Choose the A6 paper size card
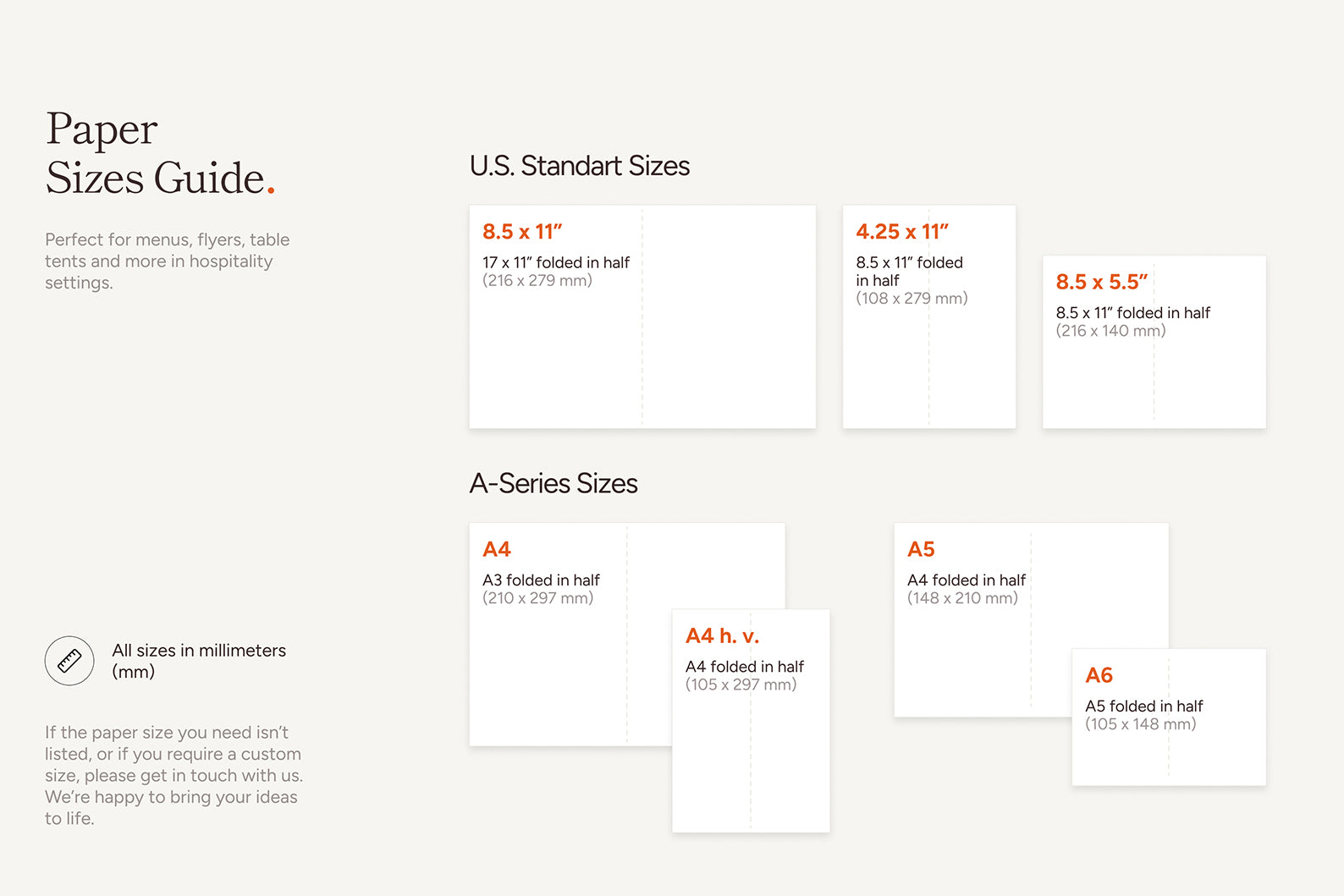Viewport: 1344px width, 896px height. [x=1169, y=717]
